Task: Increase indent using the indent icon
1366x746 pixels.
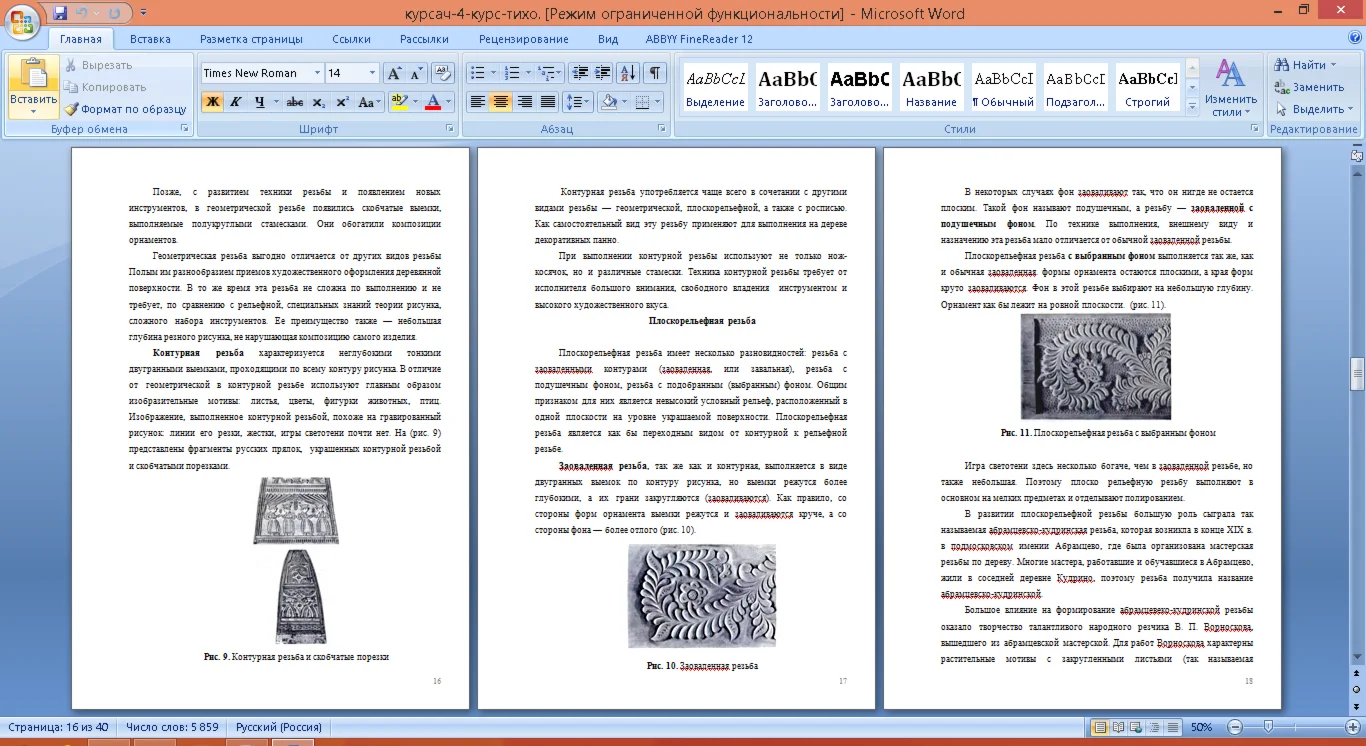Action: [x=602, y=73]
